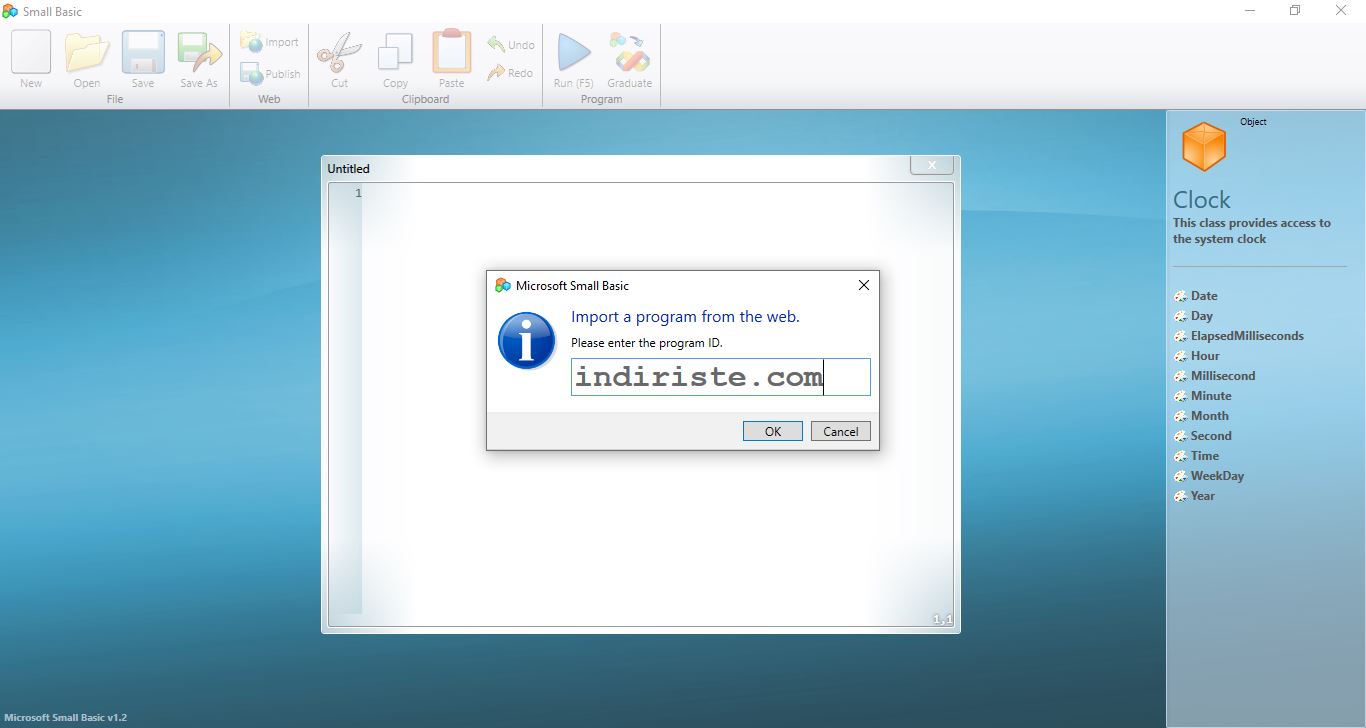Minimize the Small Basic window
This screenshot has height=728, width=1366.
pos(1250,10)
